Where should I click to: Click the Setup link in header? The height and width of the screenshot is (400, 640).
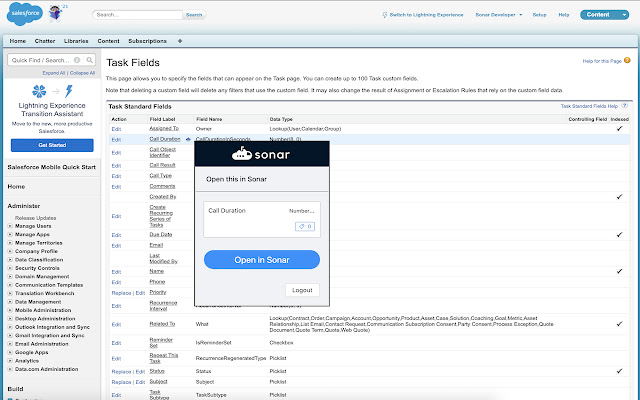click(539, 15)
